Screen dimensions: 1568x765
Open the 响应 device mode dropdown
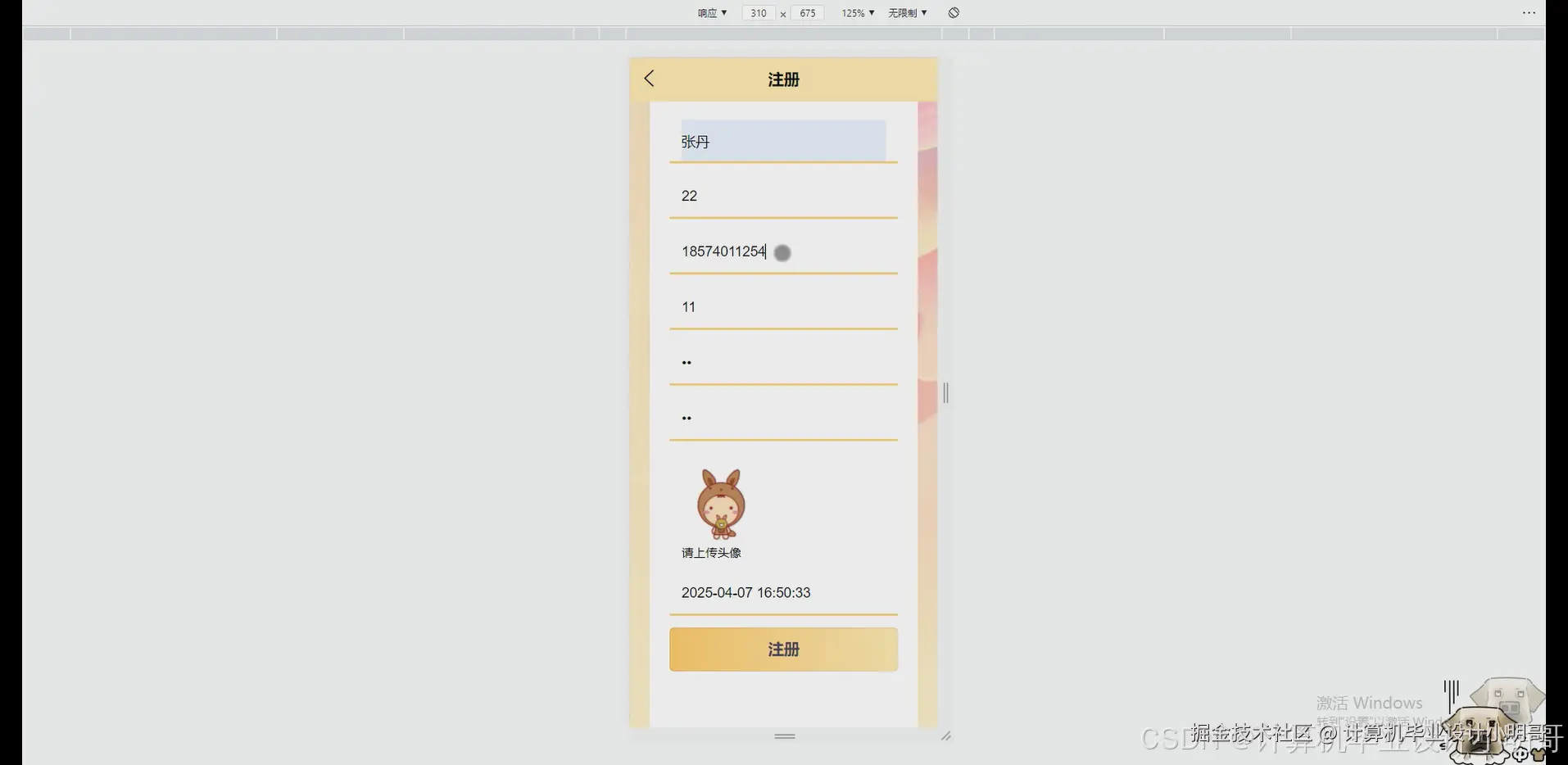coord(711,12)
